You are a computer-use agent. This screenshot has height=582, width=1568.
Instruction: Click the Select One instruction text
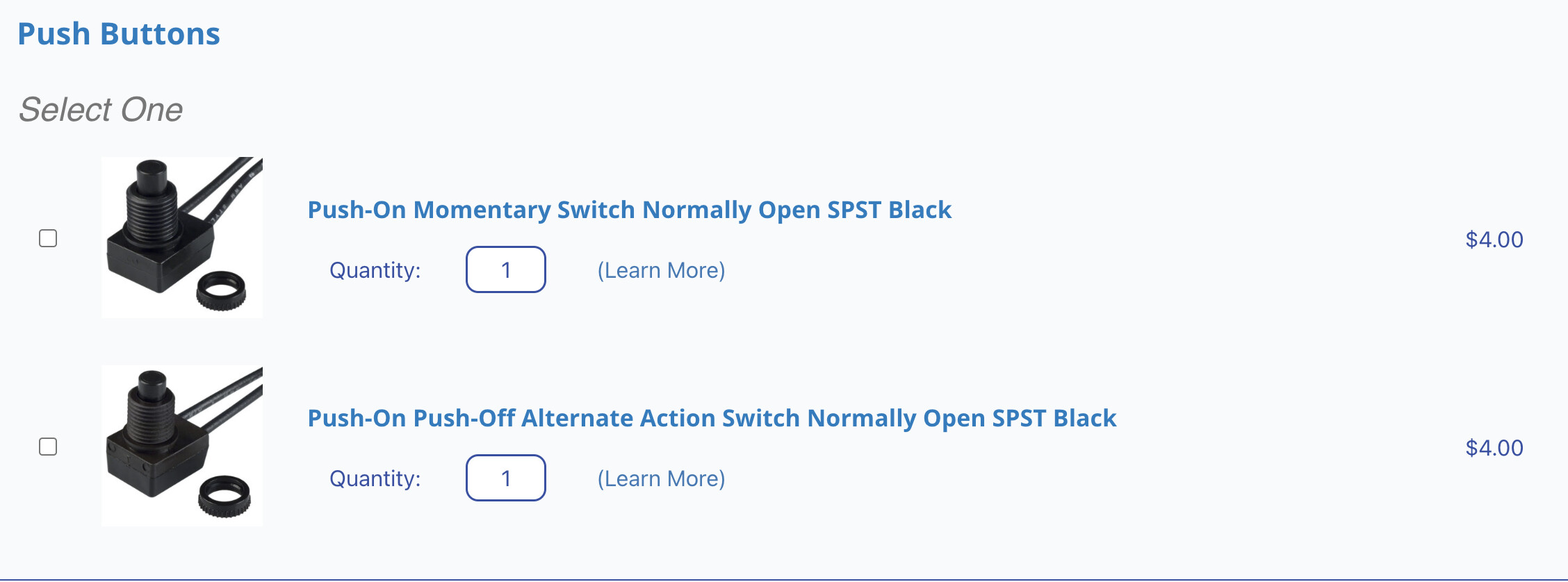101,110
